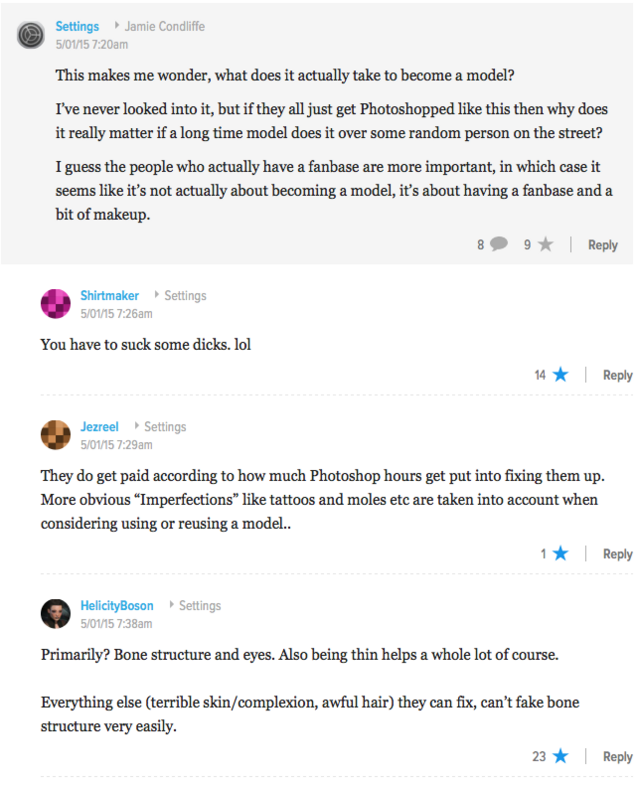Toggle star on Jezreel's comment

tap(560, 553)
